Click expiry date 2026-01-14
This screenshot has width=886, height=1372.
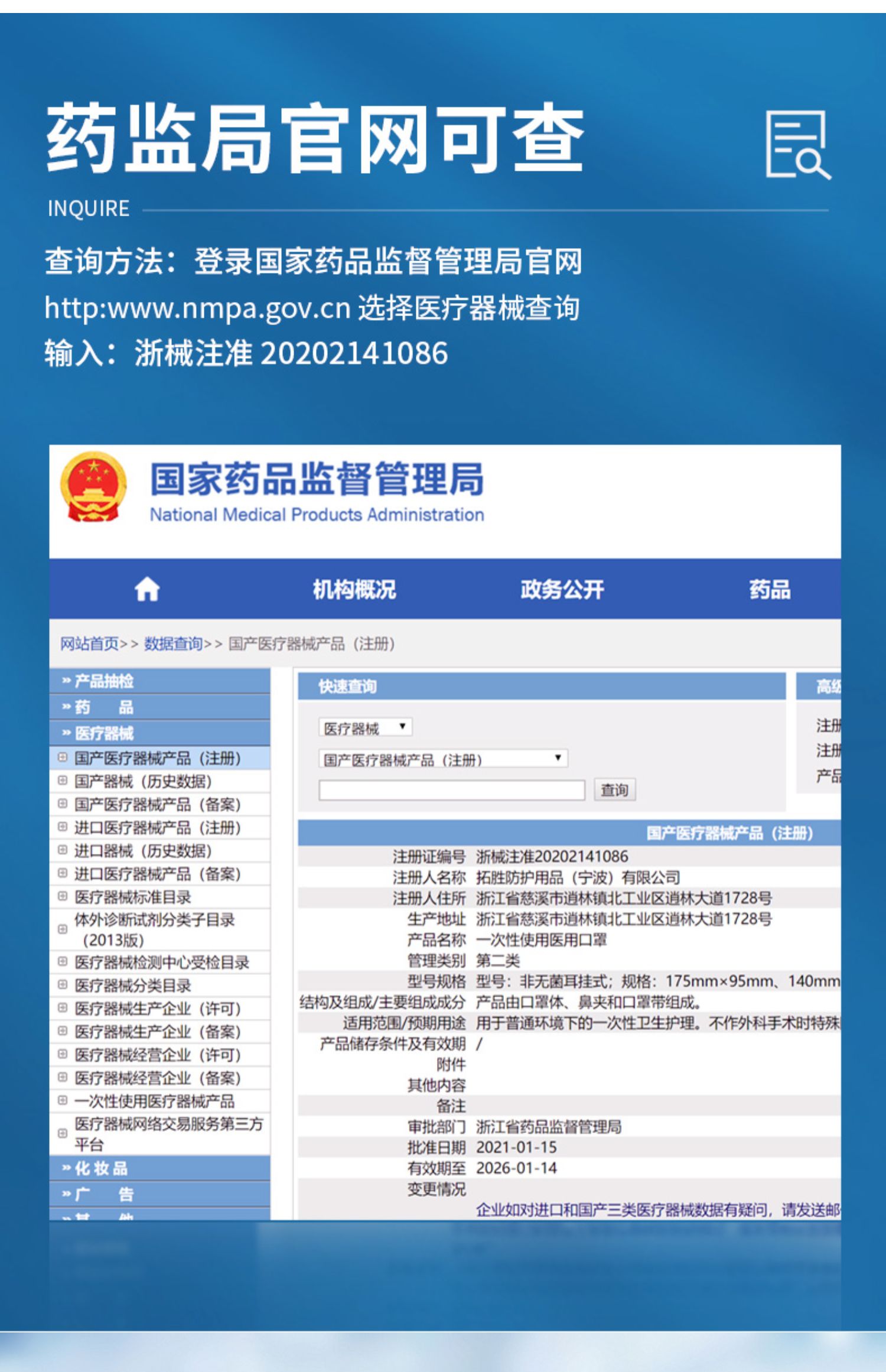(x=516, y=1168)
